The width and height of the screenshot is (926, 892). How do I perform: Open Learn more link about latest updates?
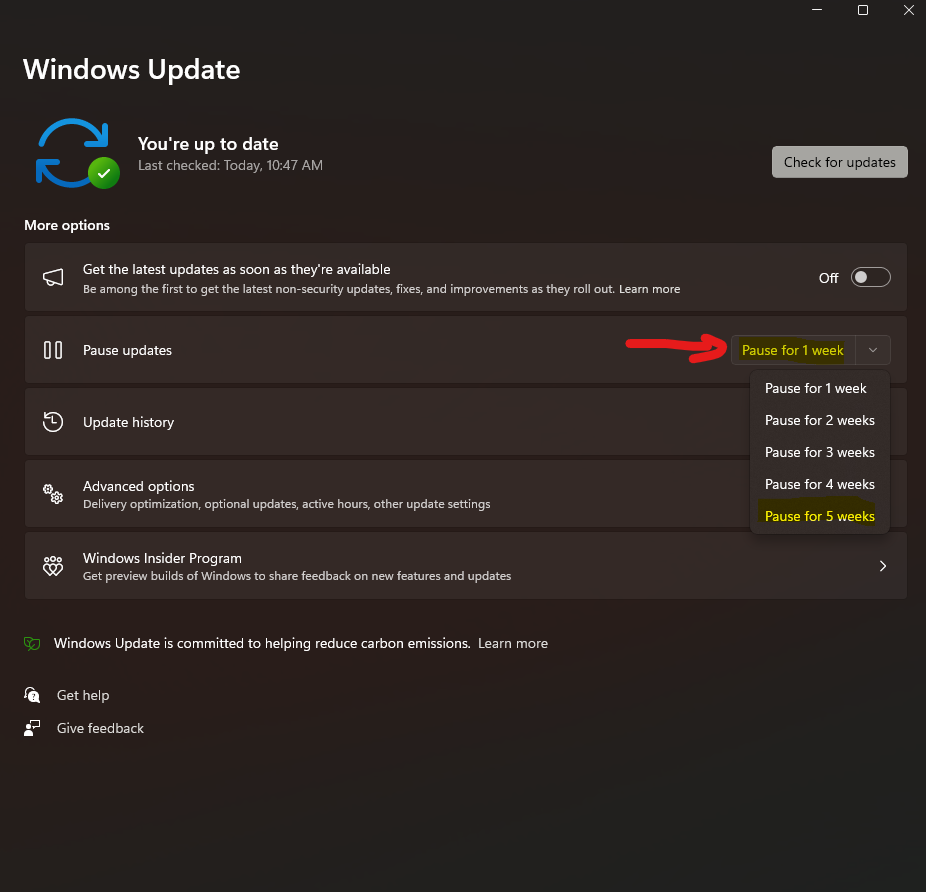coord(649,289)
